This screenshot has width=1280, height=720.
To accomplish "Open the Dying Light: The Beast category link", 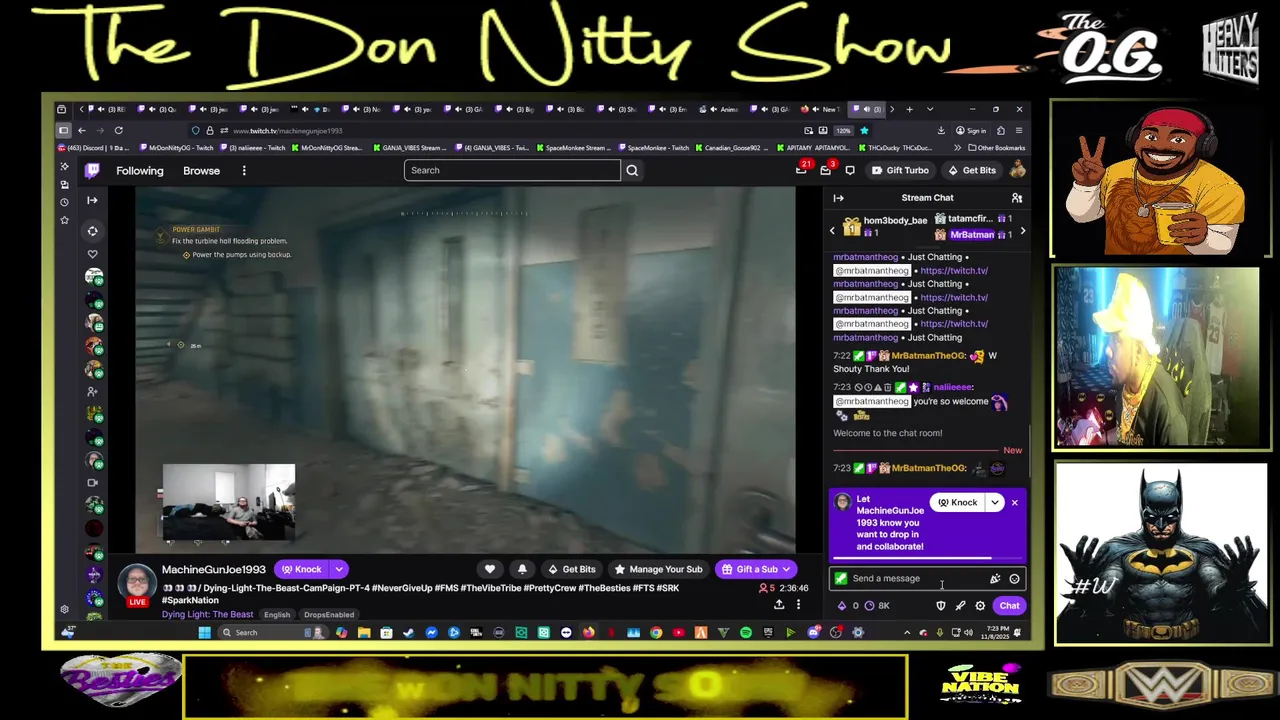I will click(x=207, y=614).
